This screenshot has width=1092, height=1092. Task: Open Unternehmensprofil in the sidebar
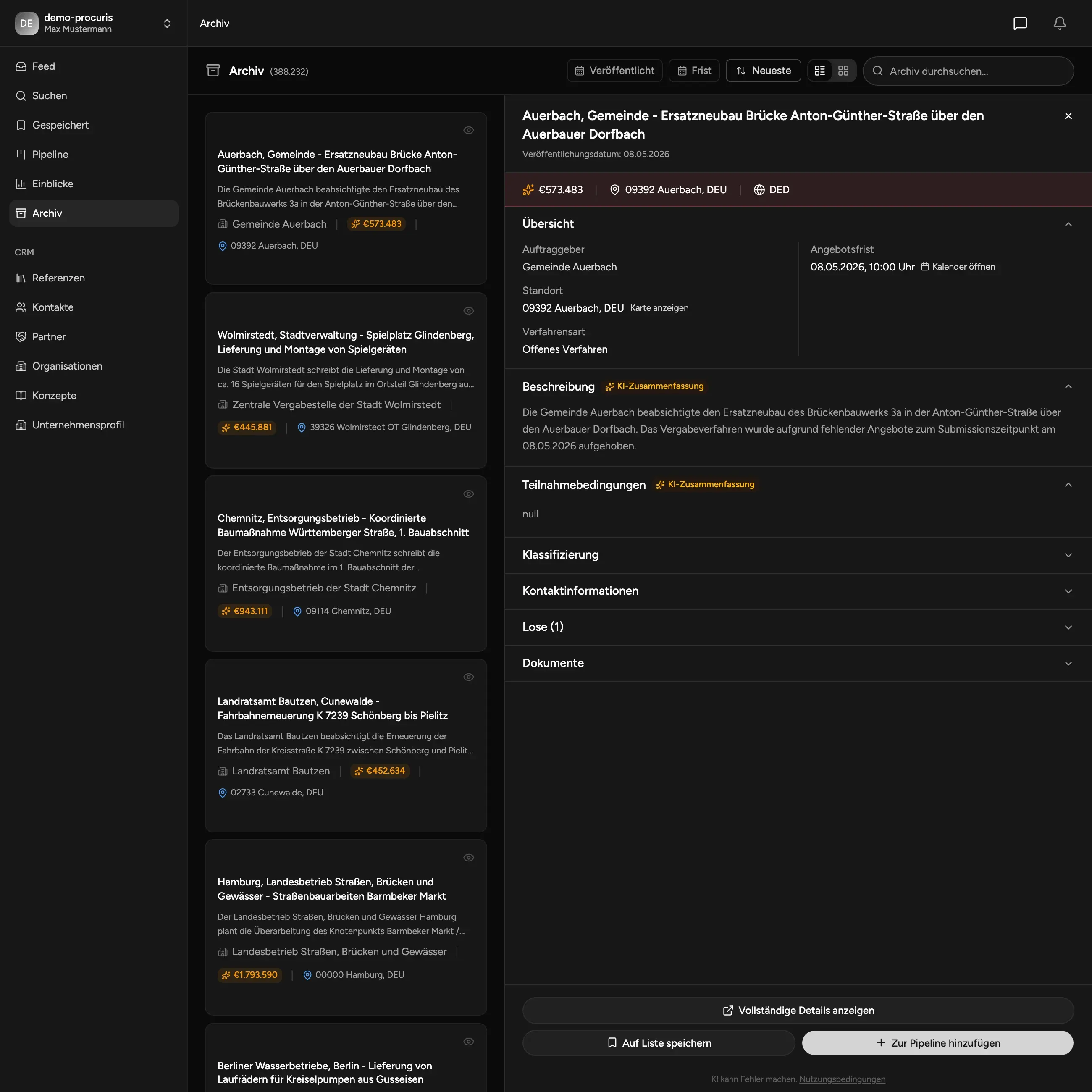pyautogui.click(x=94, y=425)
